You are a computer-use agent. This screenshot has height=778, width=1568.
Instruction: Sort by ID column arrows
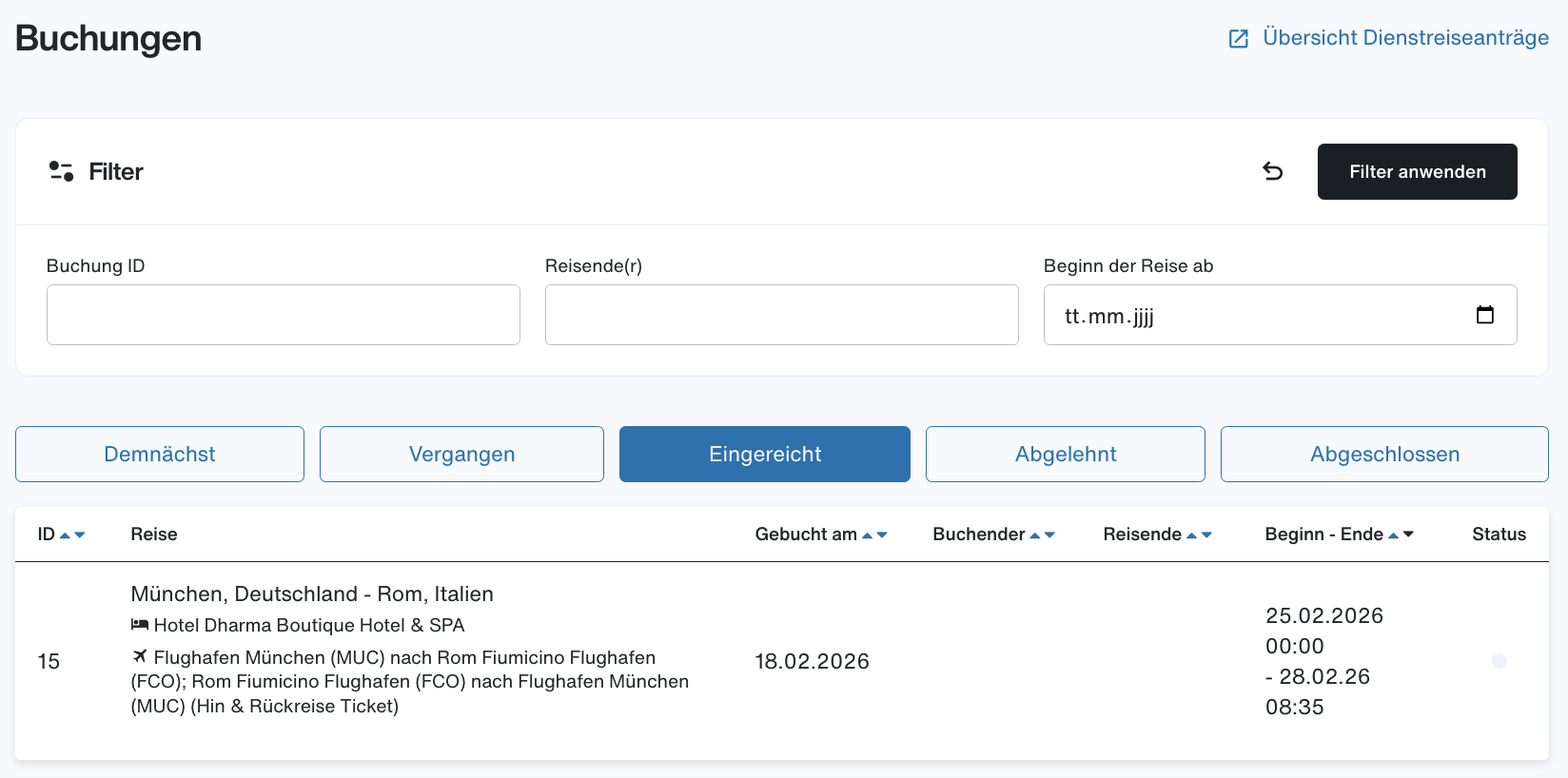pos(72,535)
